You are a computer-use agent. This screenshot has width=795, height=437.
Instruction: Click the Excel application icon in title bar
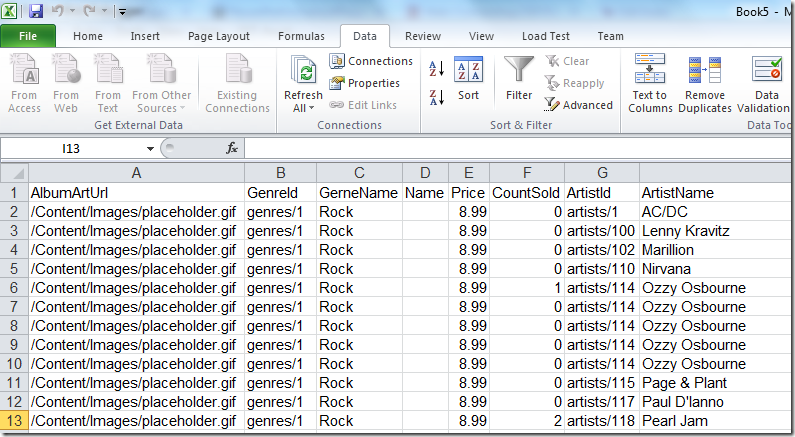9,11
